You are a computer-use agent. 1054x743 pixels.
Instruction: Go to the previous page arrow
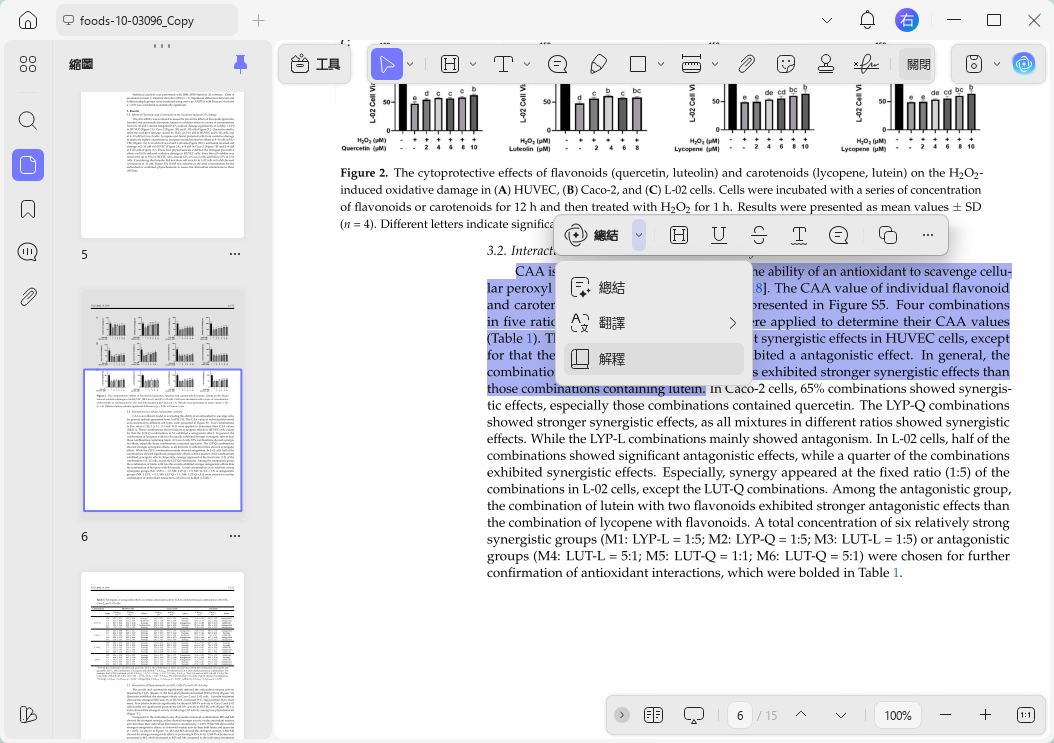click(801, 715)
